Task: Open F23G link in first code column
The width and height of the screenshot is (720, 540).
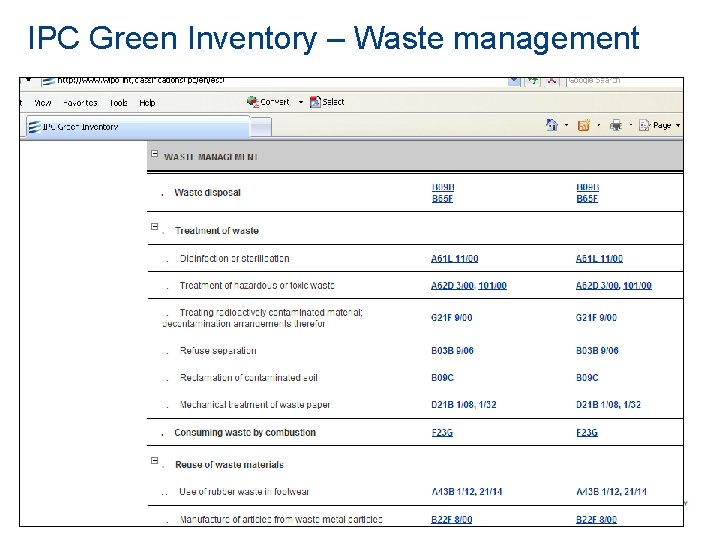Action: click(x=442, y=433)
